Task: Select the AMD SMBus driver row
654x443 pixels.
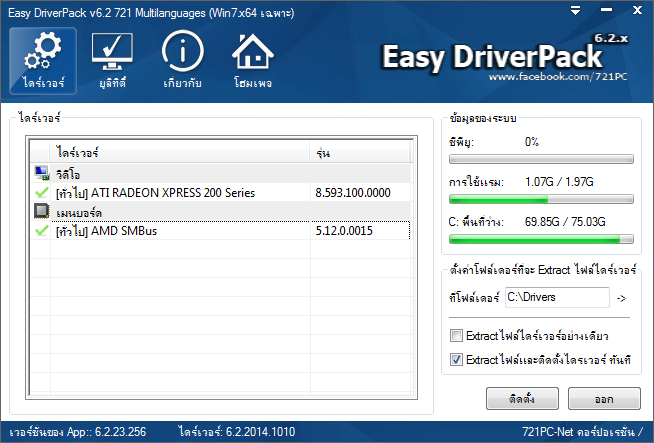Action: (x=221, y=230)
